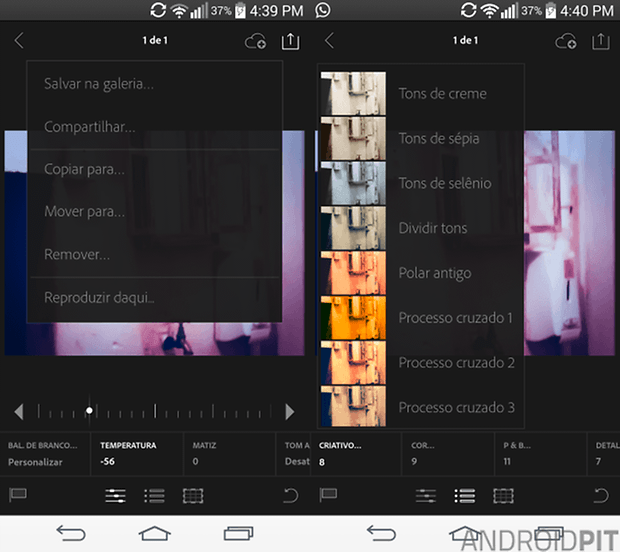Choose 'Mover para...' from the menu
The width and height of the screenshot is (620, 552).
[155, 212]
